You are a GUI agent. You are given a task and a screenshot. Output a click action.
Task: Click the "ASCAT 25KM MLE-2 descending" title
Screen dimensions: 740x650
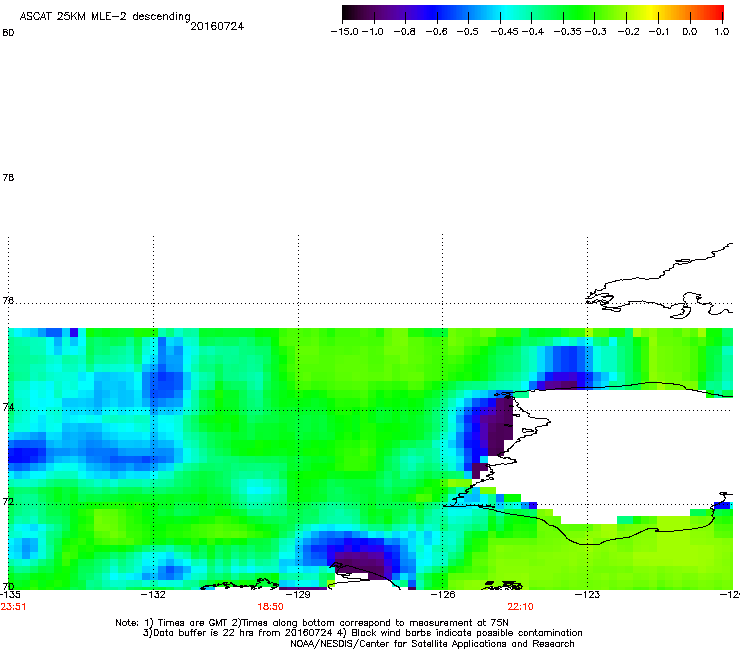click(105, 17)
